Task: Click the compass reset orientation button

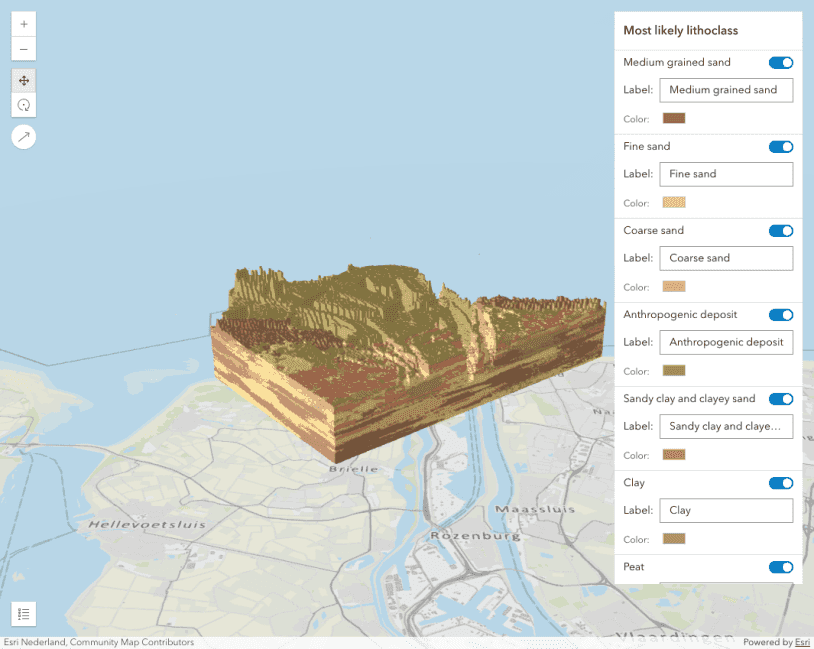Action: (24, 137)
